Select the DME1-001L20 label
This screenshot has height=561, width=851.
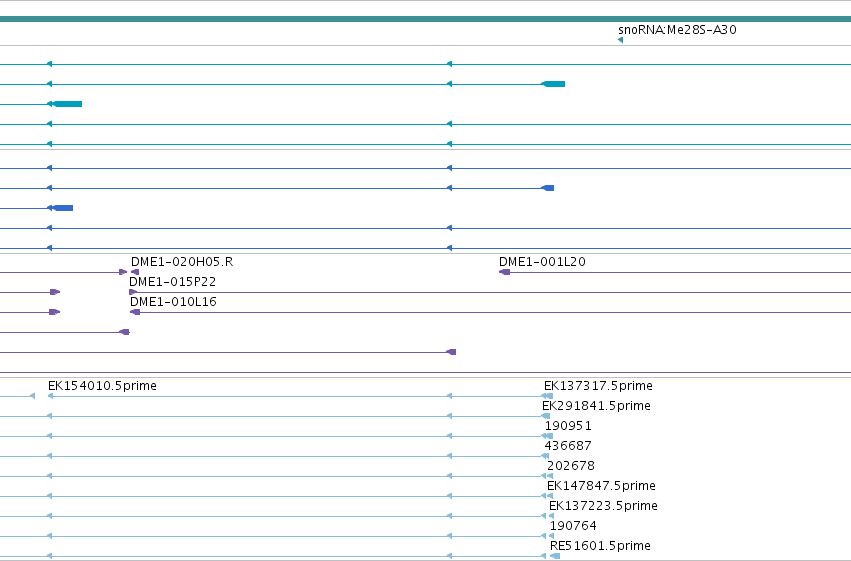tap(542, 262)
